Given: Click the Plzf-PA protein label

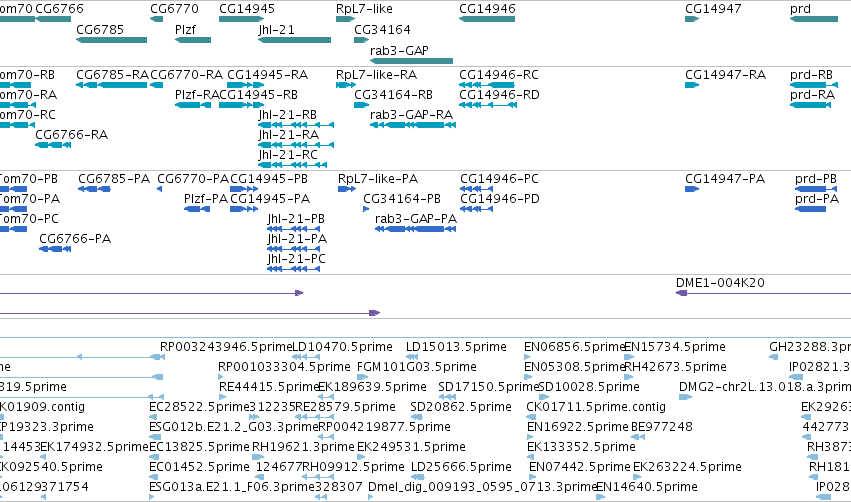Looking at the screenshot, I should pyautogui.click(x=206, y=199).
